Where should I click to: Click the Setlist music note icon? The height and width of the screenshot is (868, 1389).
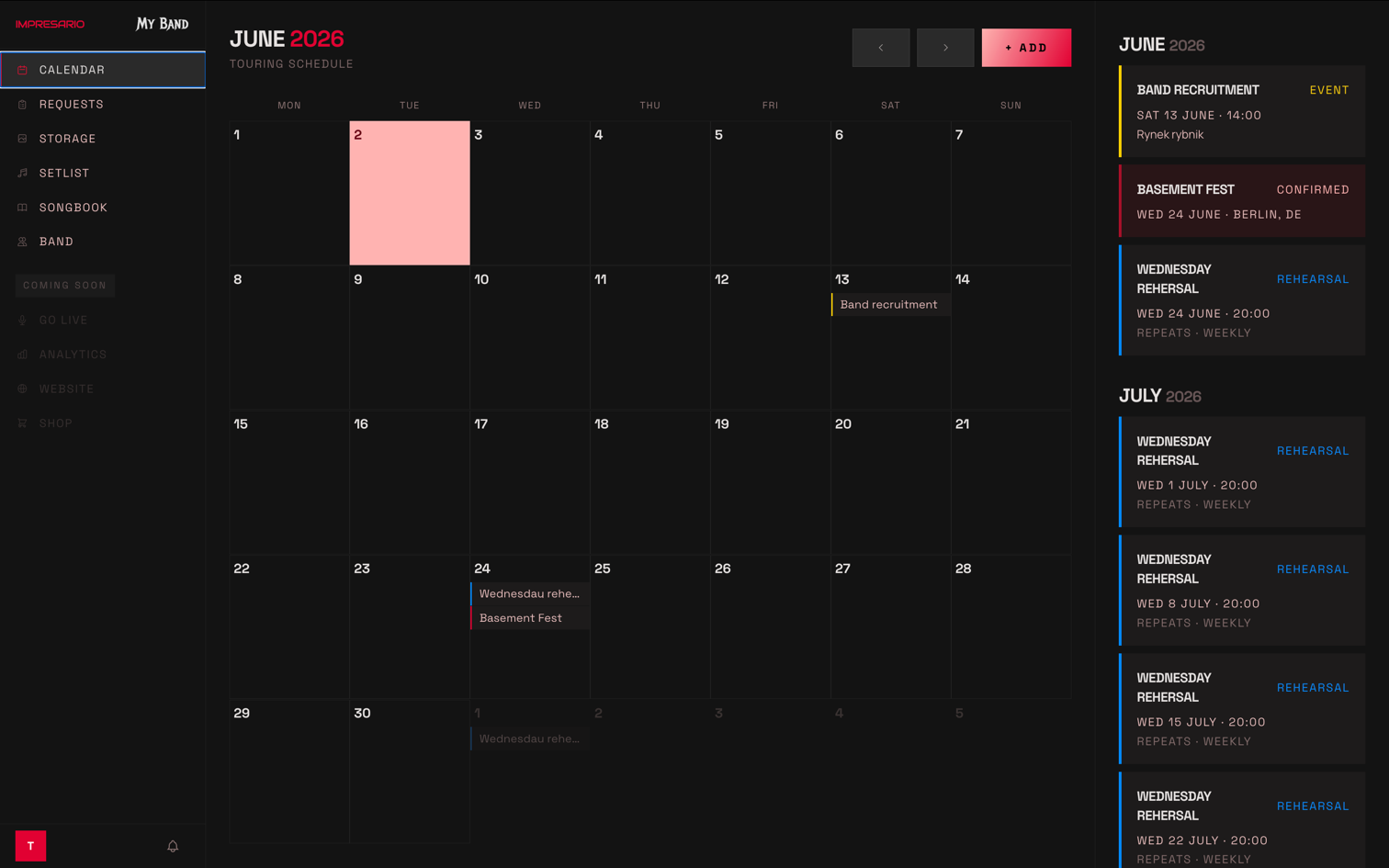(22, 173)
